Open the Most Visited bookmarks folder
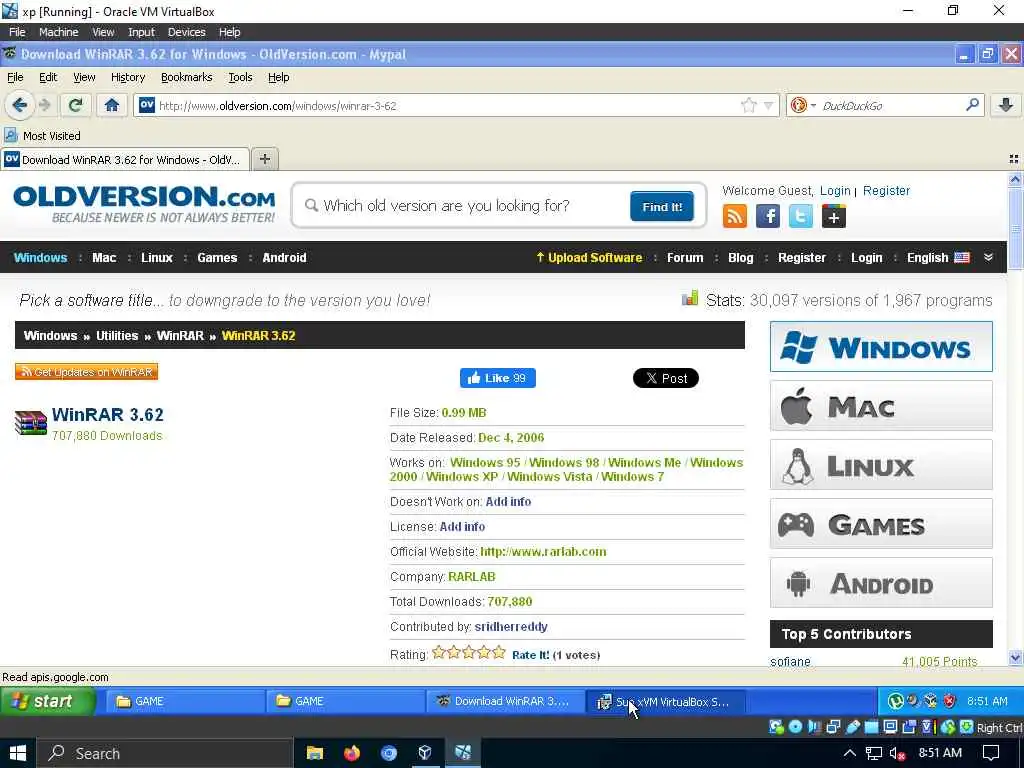Viewport: 1024px width, 768px height. pyautogui.click(x=42, y=136)
